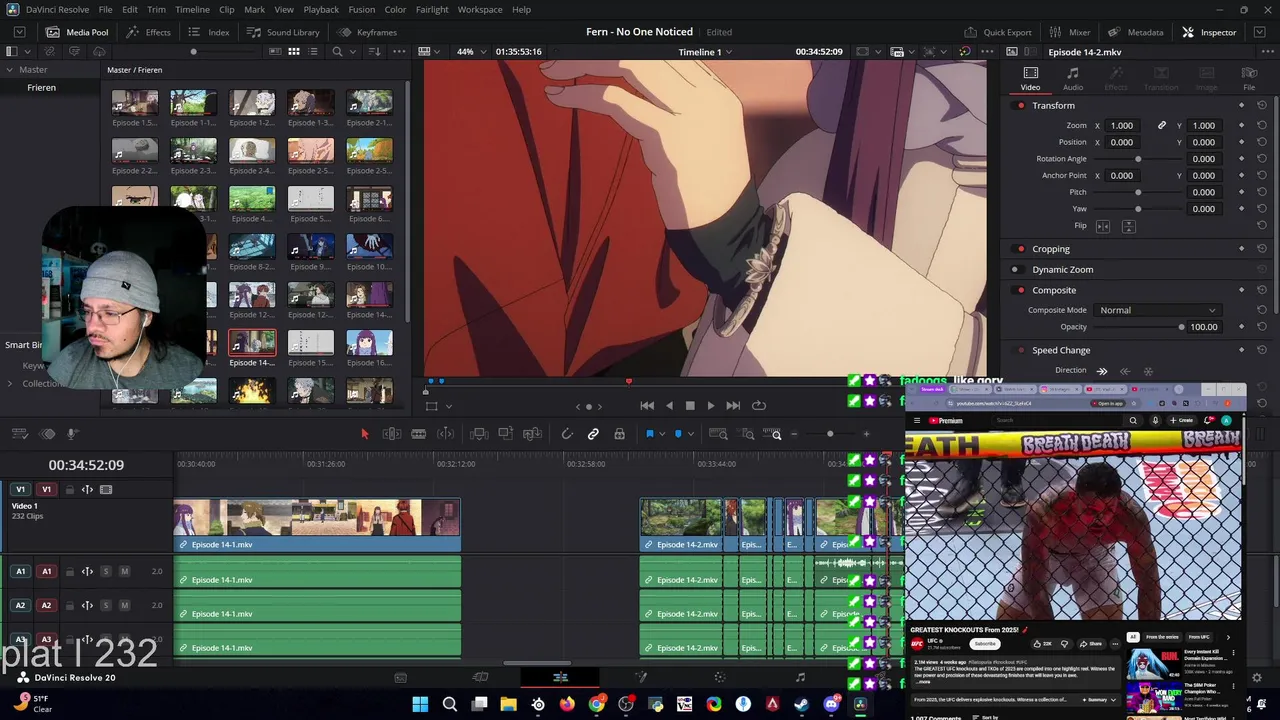This screenshot has width=1280, height=720.
Task: Open the Media page icon
Action: [400, 677]
